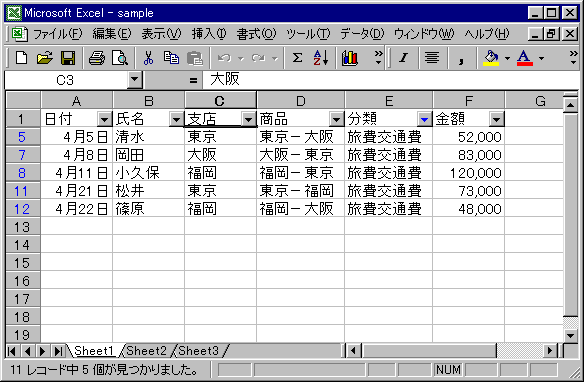Viewport: 584px width, 382px height.
Task: Print the sheet with the printer icon
Action: pos(97,58)
